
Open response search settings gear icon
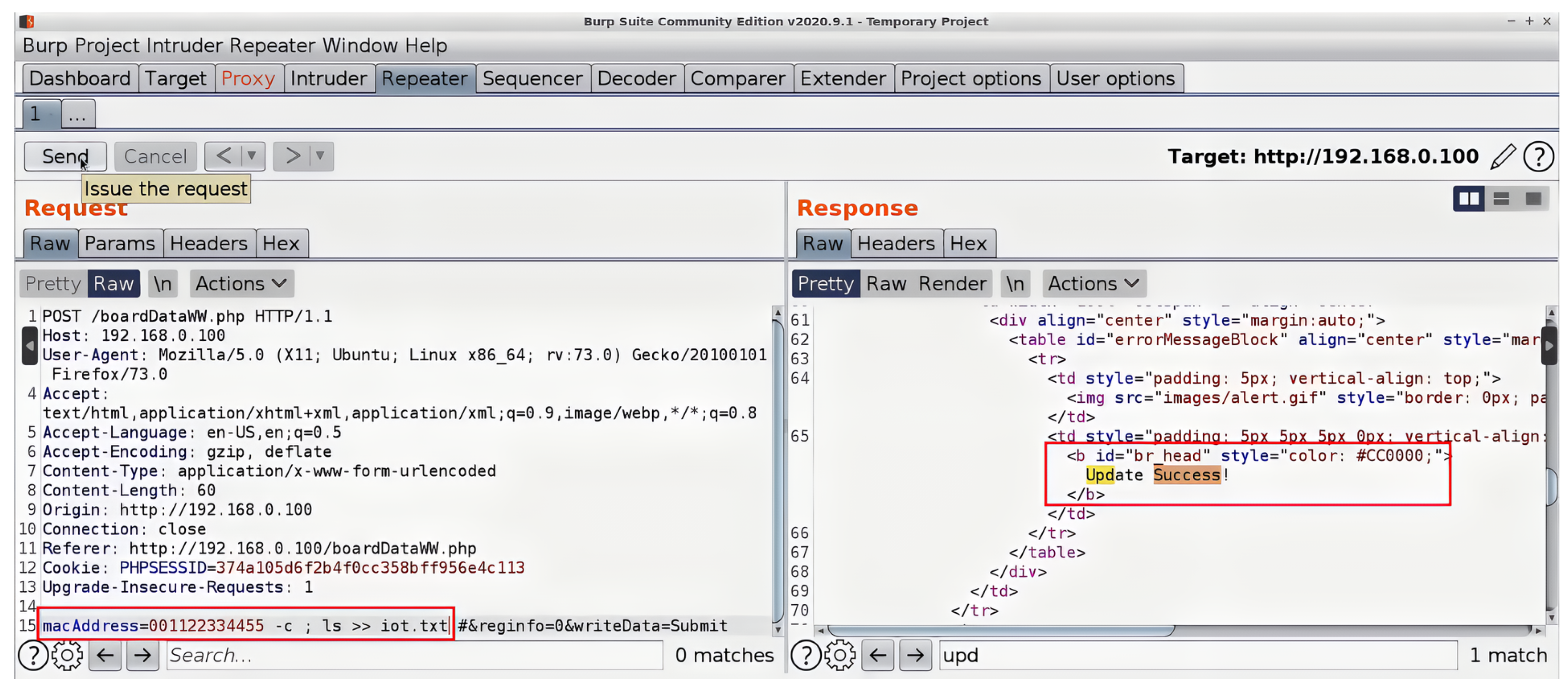tap(840, 655)
